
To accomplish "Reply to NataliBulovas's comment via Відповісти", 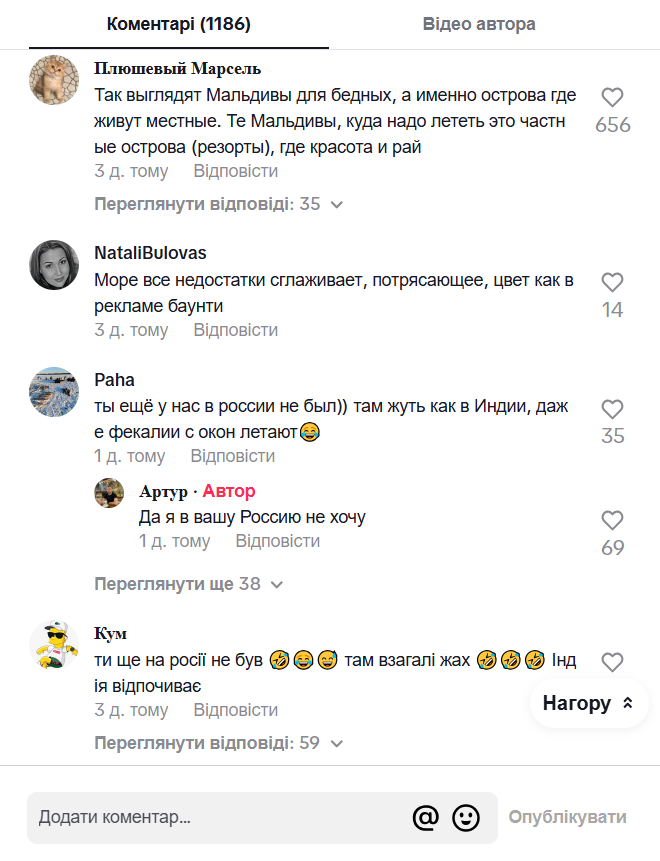I will [236, 330].
